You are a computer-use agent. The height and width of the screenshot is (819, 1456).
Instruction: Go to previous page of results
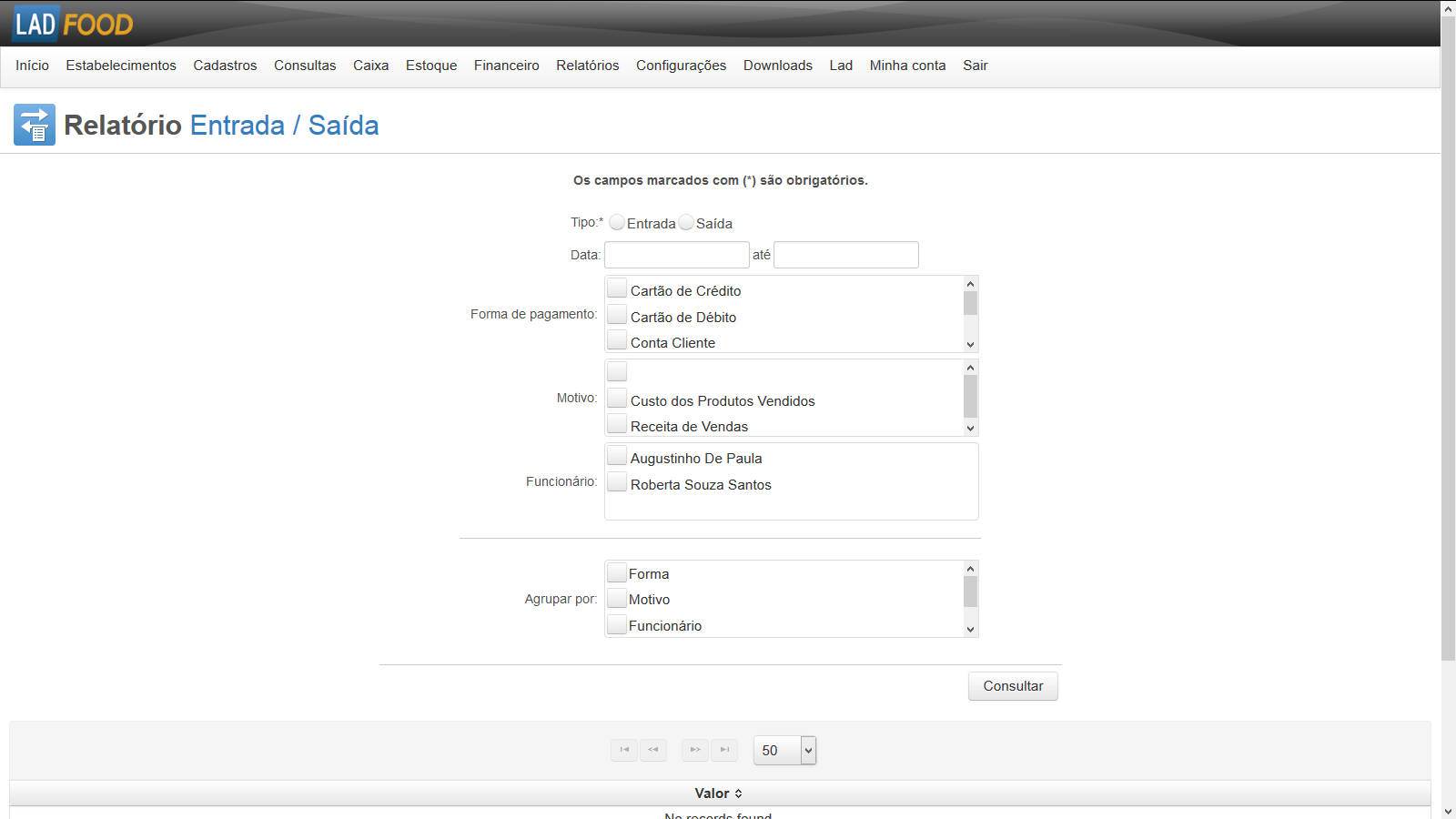click(653, 750)
